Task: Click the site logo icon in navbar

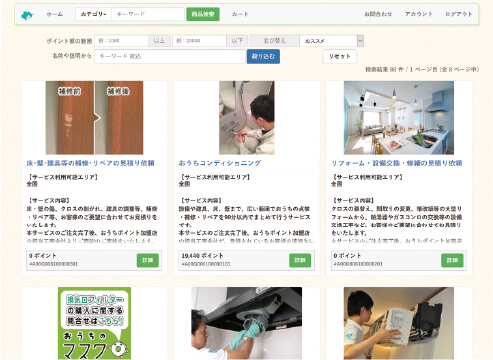Action: [27, 15]
